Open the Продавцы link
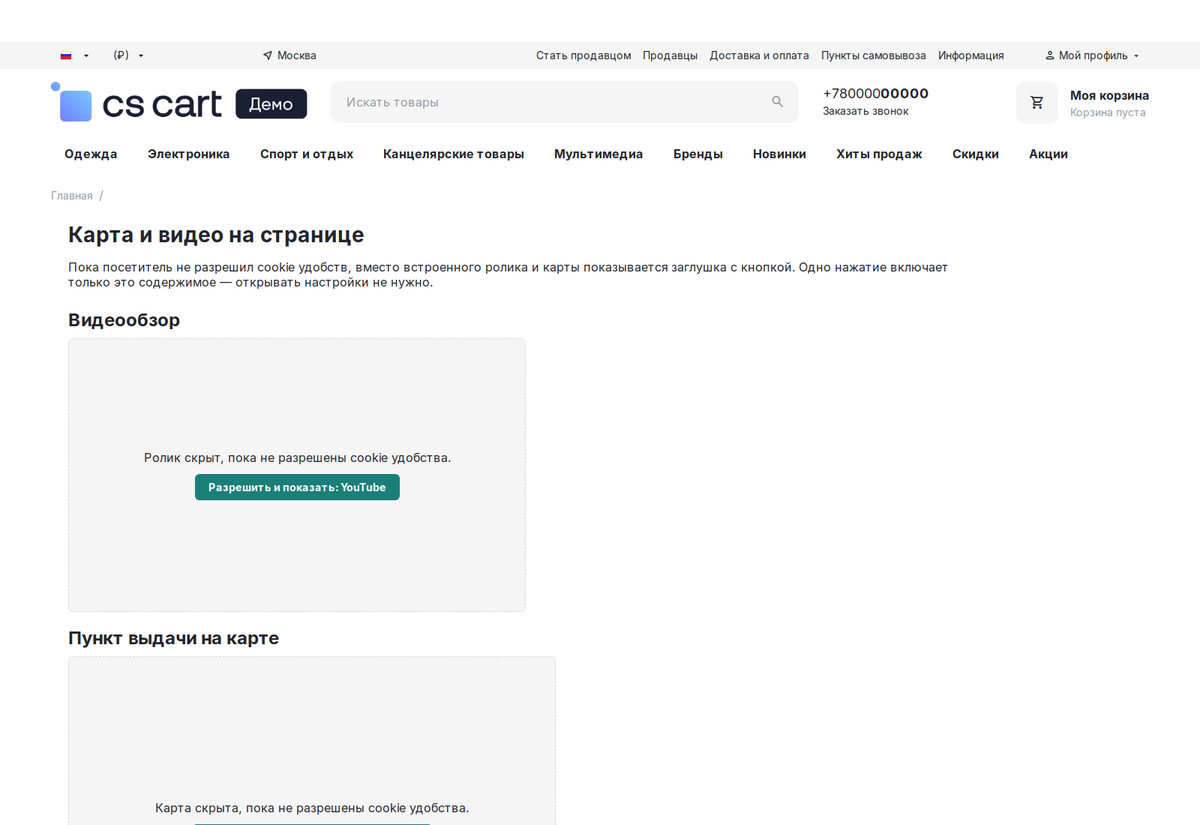1200x825 pixels. click(671, 56)
